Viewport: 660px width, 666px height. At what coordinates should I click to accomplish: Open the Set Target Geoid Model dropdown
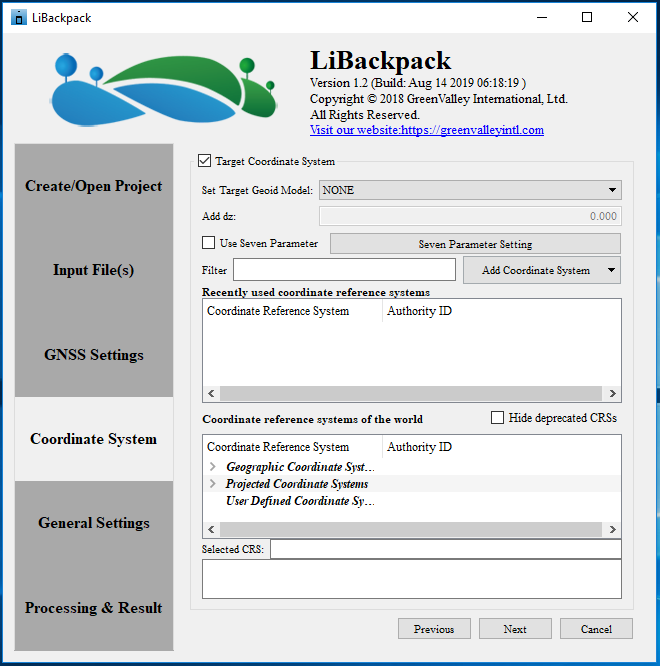tap(470, 190)
